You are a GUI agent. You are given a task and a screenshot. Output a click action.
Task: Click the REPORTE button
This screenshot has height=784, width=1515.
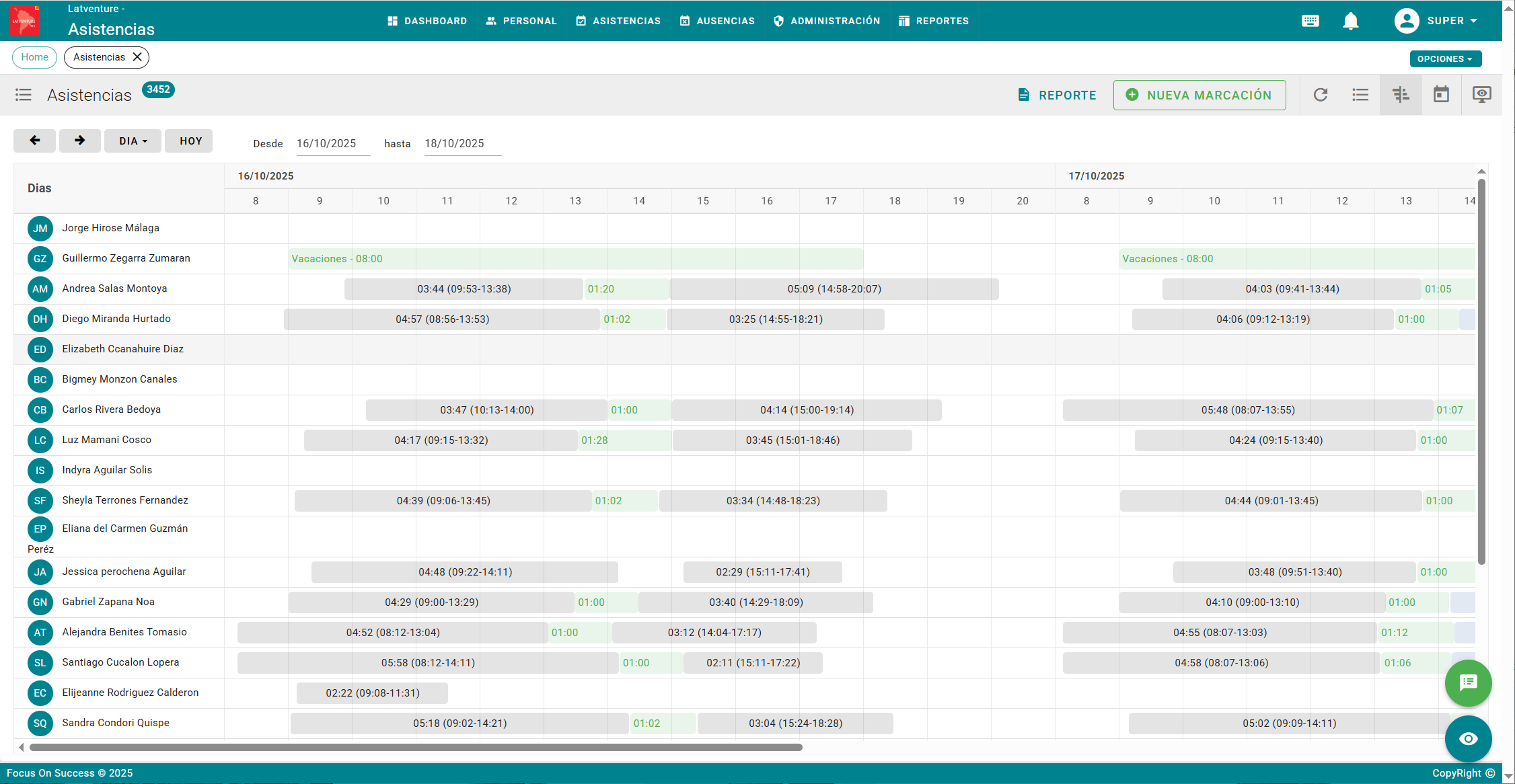(x=1057, y=95)
